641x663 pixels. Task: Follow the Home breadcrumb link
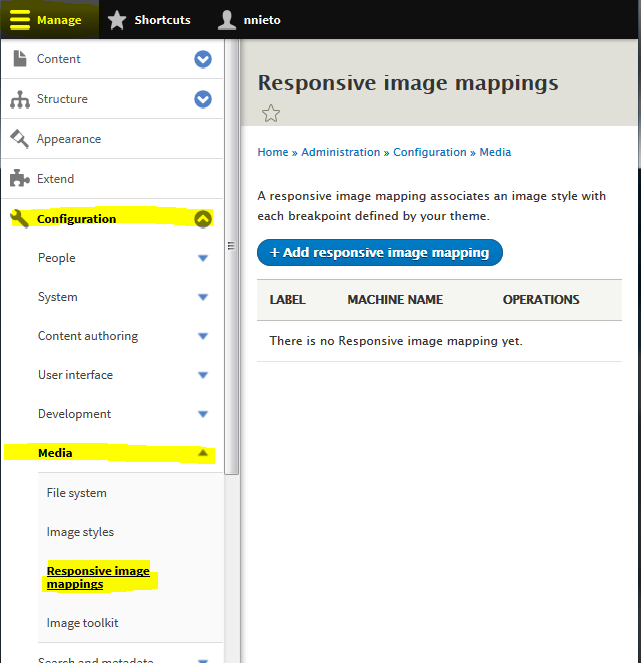coord(273,152)
